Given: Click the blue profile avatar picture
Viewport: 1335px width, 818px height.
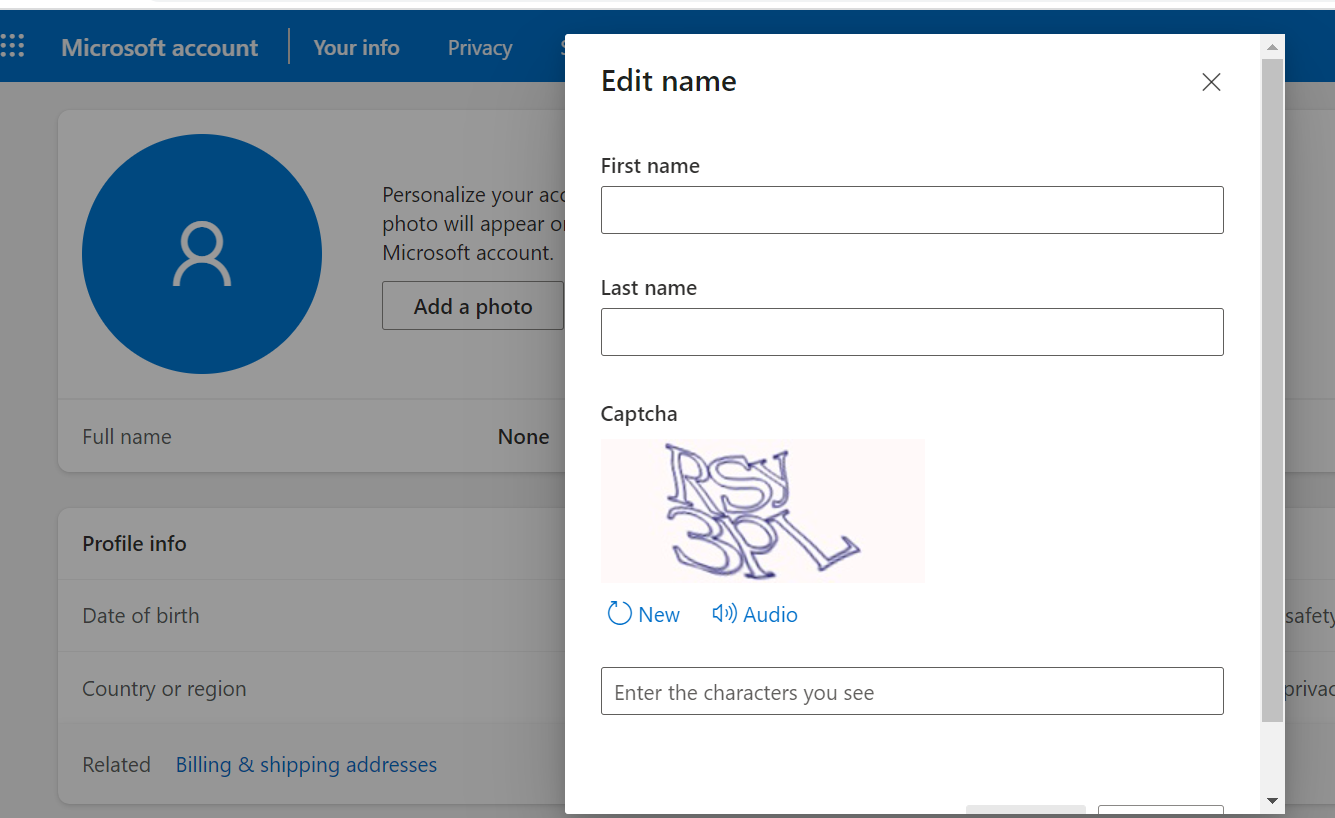Looking at the screenshot, I should [x=202, y=254].
